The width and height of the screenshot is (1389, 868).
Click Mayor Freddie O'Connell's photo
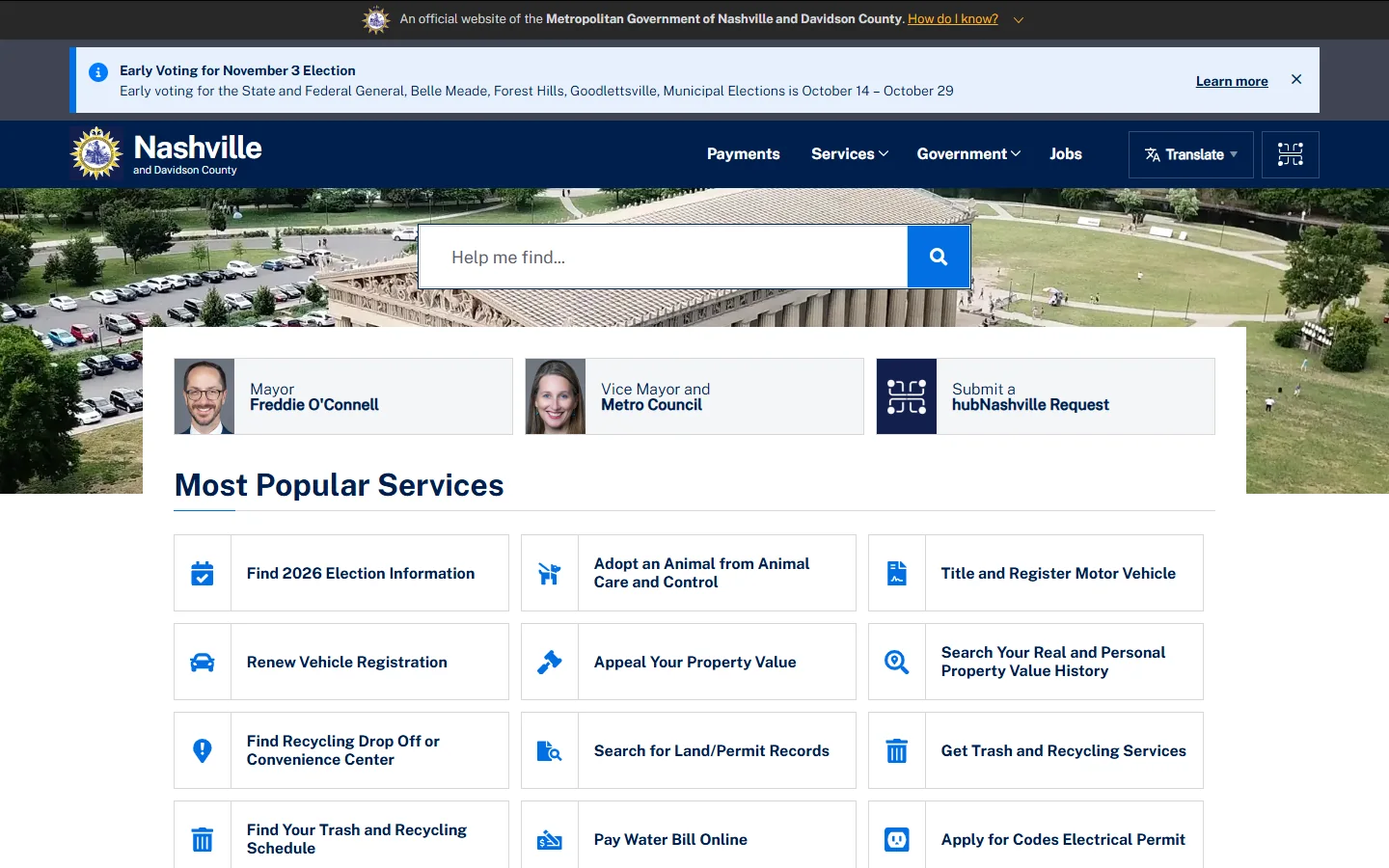[x=204, y=396]
